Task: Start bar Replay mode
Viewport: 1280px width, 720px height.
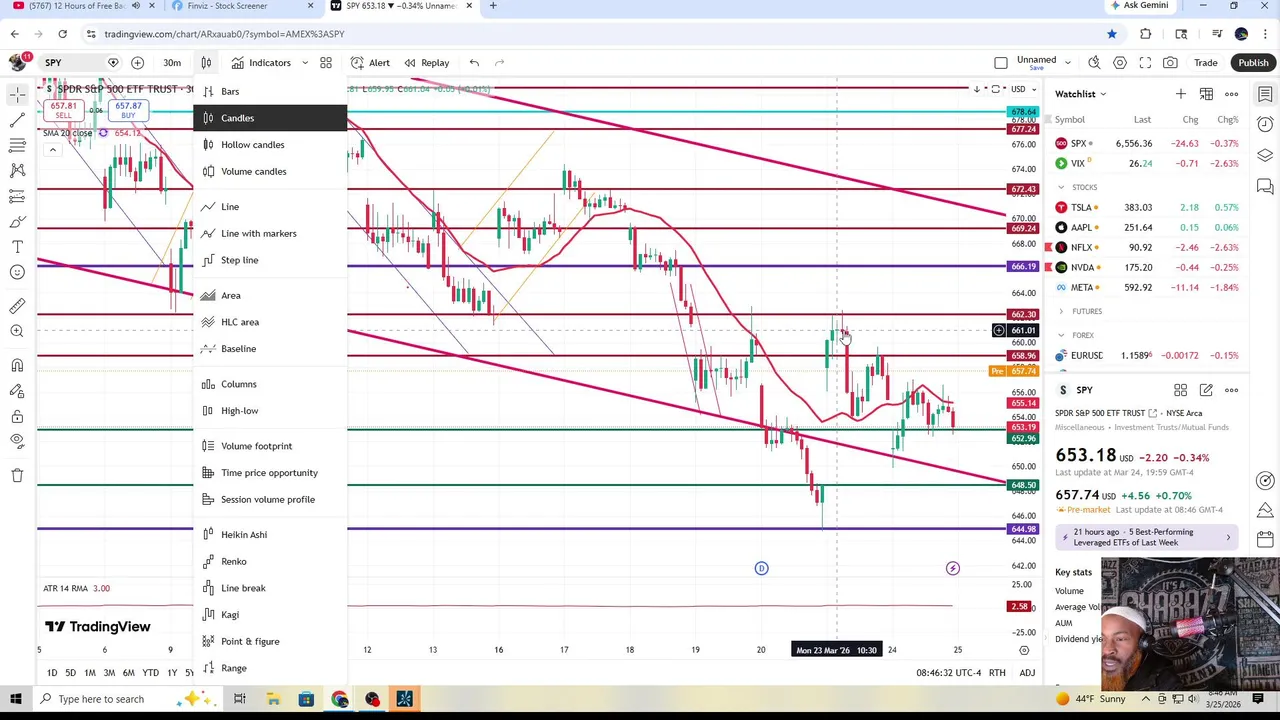Action: 426,63
